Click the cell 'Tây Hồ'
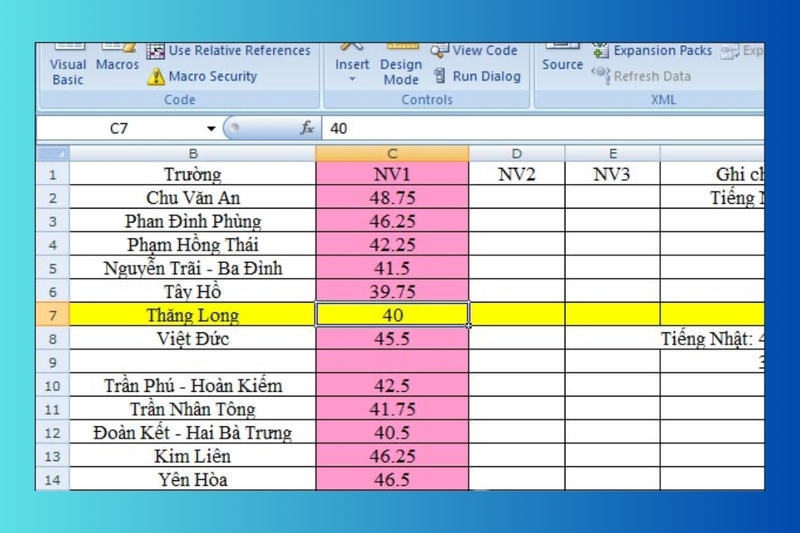This screenshot has height=533, width=800. click(x=192, y=292)
